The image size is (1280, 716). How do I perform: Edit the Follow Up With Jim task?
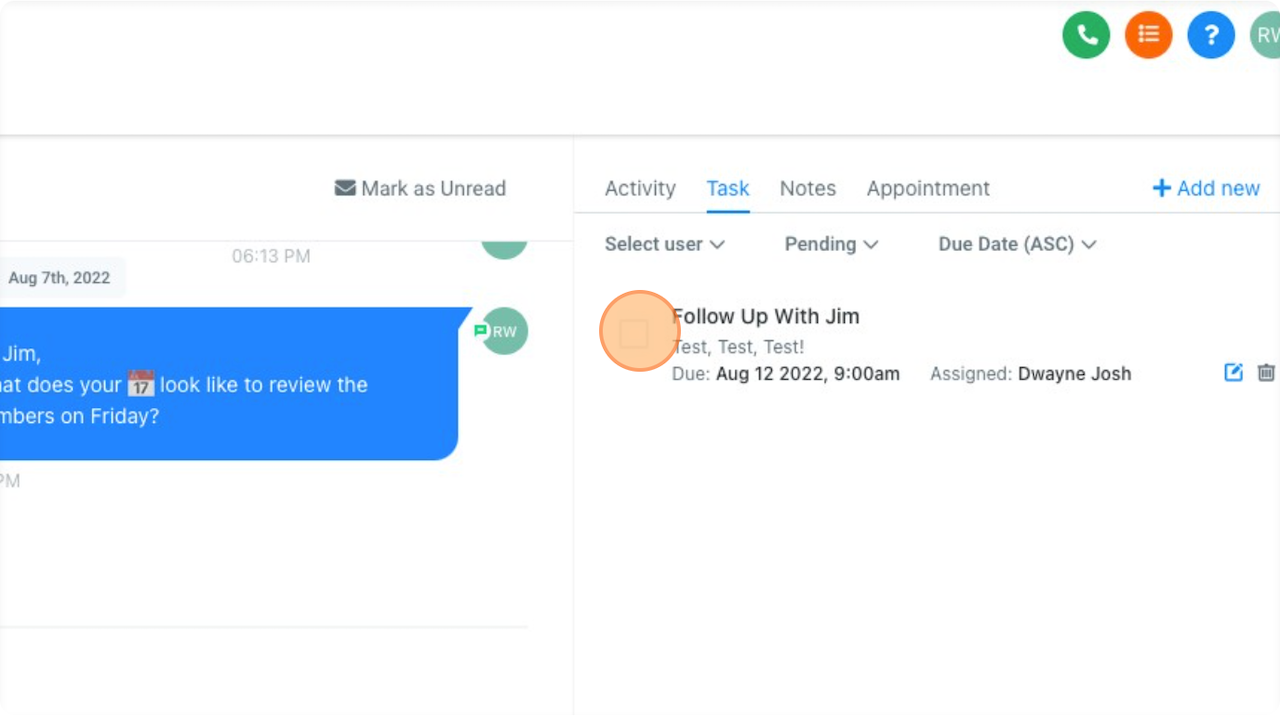click(1234, 372)
